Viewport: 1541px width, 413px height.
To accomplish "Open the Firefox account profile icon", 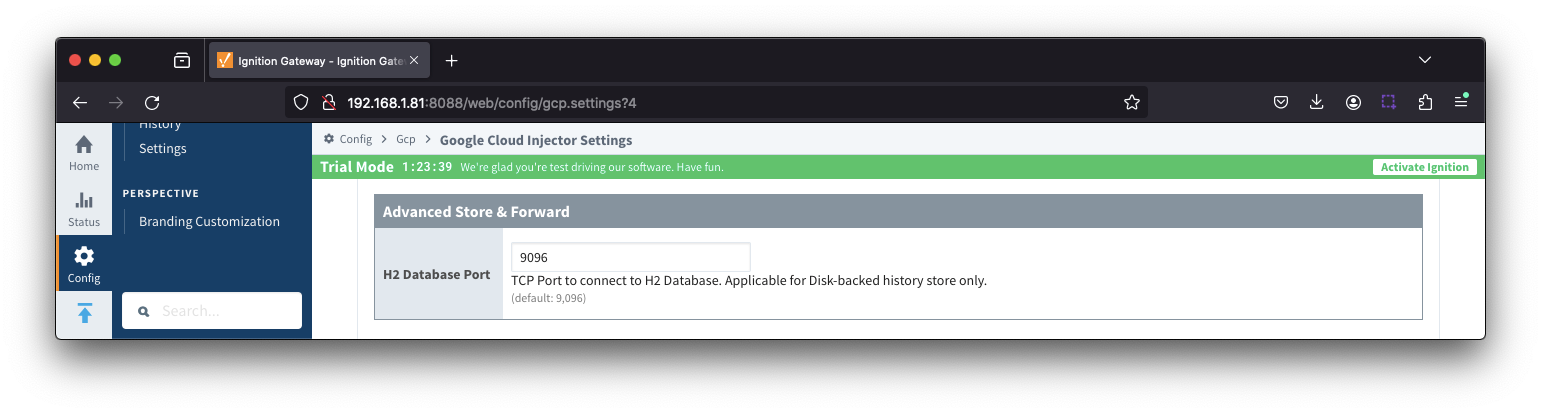I will pyautogui.click(x=1353, y=102).
